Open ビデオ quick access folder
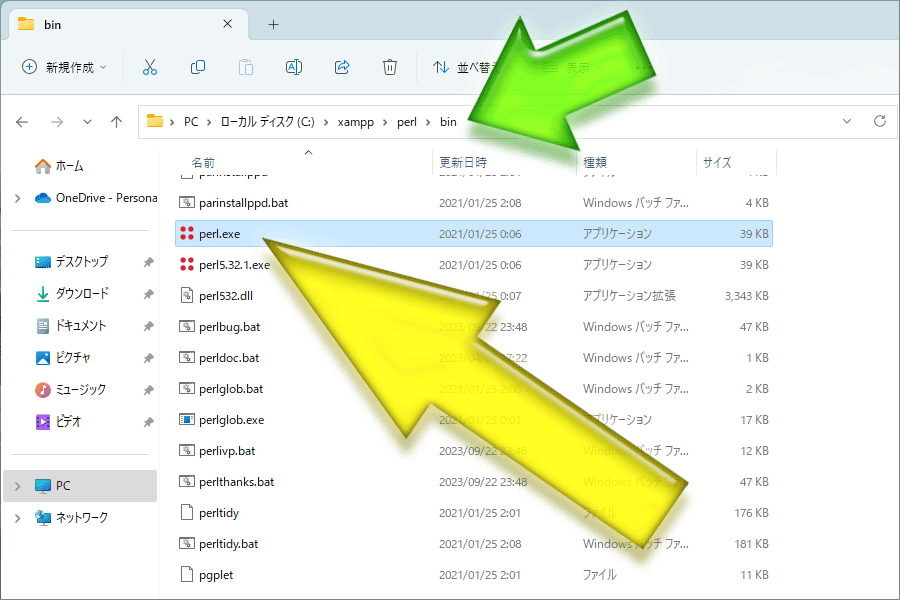Viewport: 900px width, 600px height. (59, 422)
